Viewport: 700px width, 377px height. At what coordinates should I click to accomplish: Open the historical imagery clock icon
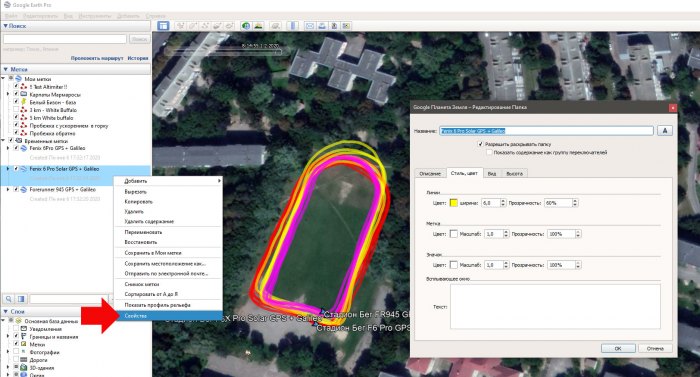click(x=246, y=26)
